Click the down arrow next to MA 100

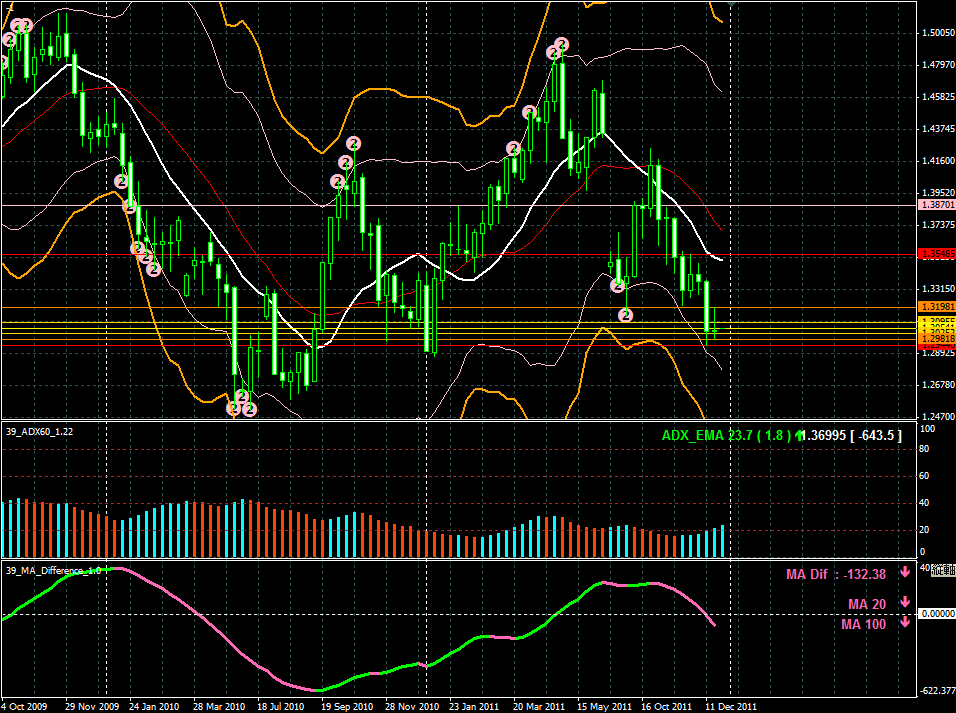[904, 622]
